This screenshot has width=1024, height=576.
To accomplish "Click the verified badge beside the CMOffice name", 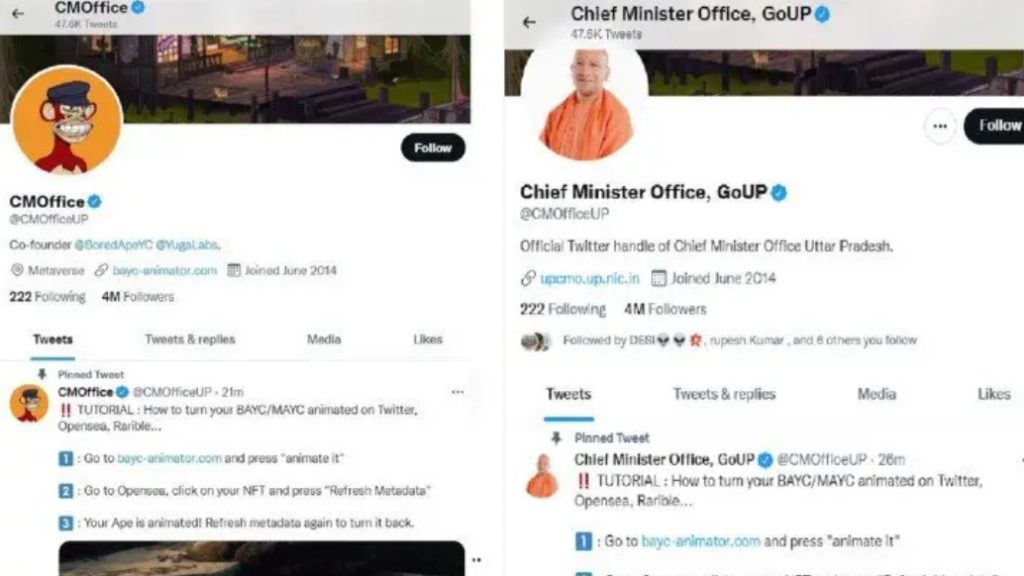I will tap(95, 201).
